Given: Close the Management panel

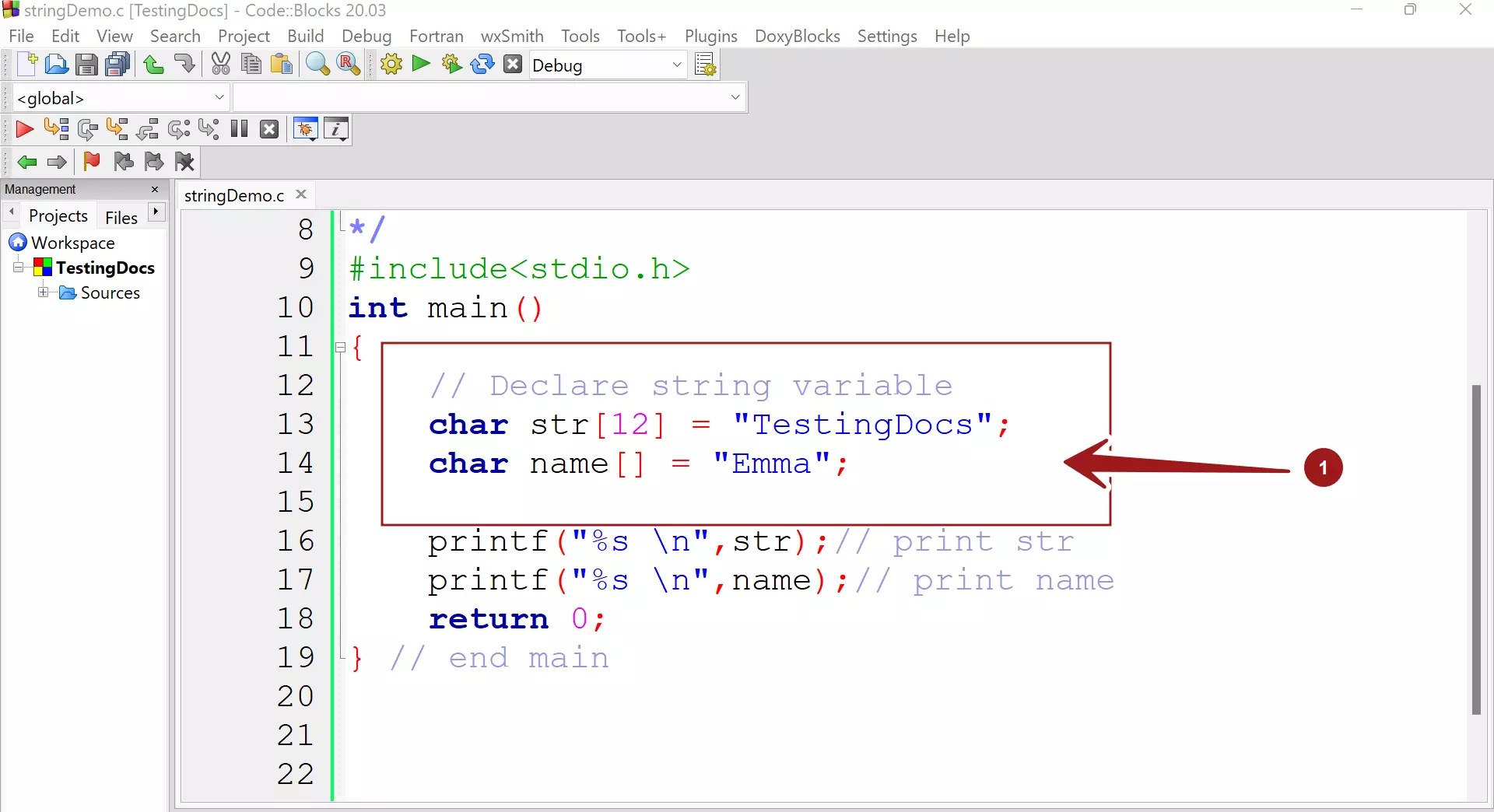Looking at the screenshot, I should point(155,189).
